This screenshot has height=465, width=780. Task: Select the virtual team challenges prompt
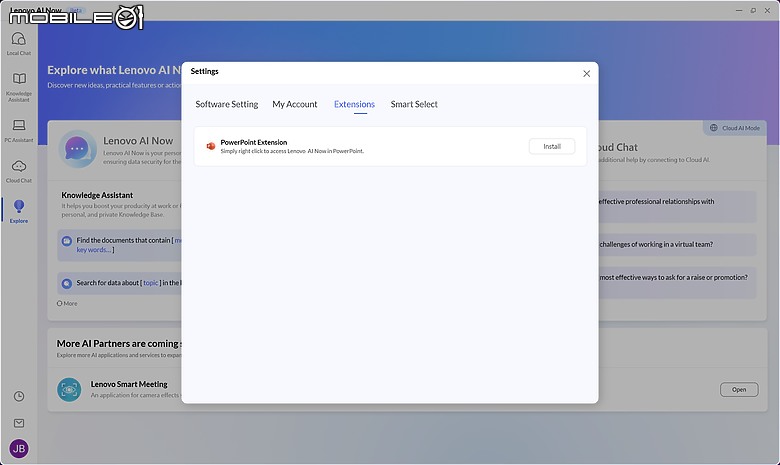click(x=677, y=244)
